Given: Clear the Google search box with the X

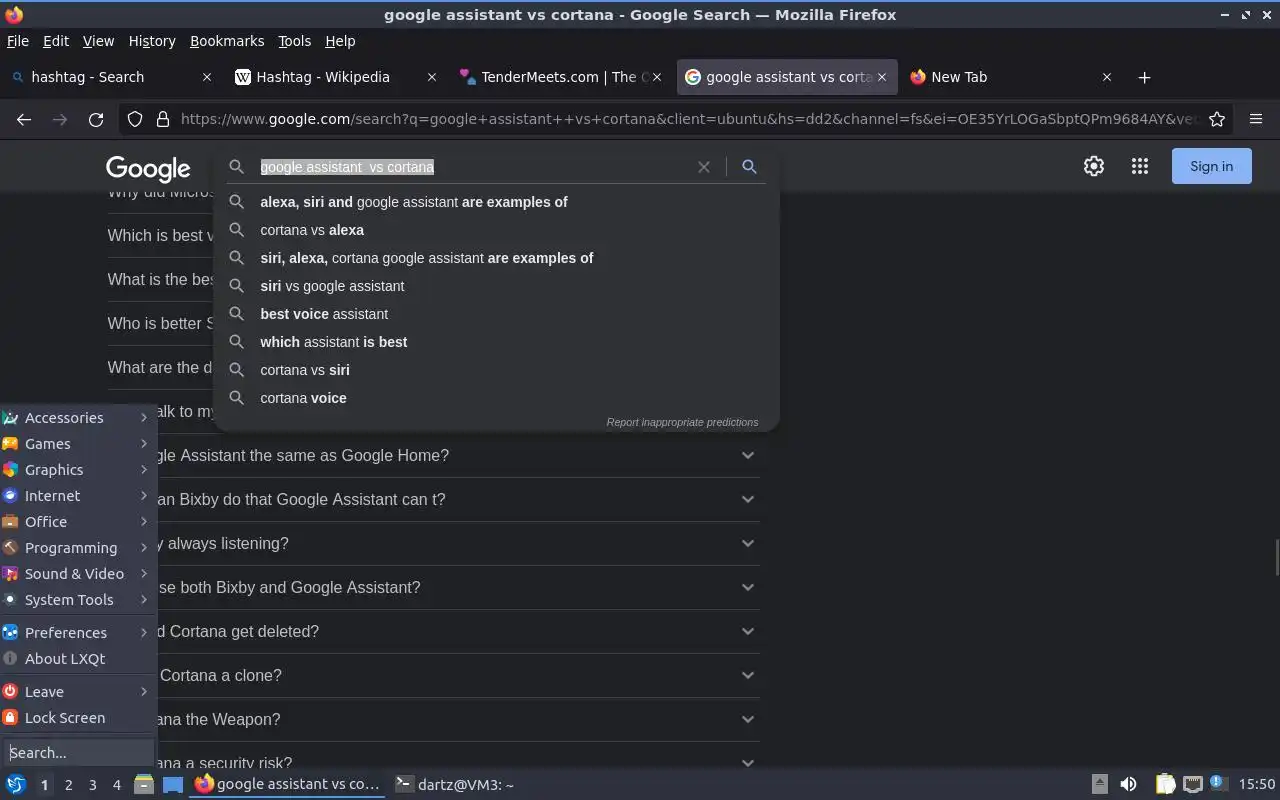Looking at the screenshot, I should click(704, 167).
